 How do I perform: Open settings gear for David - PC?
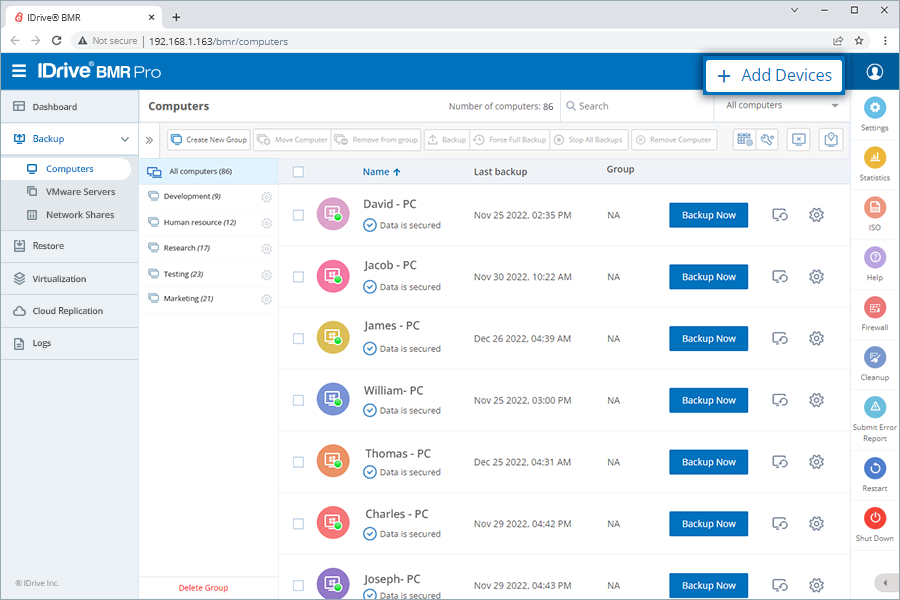coord(816,215)
